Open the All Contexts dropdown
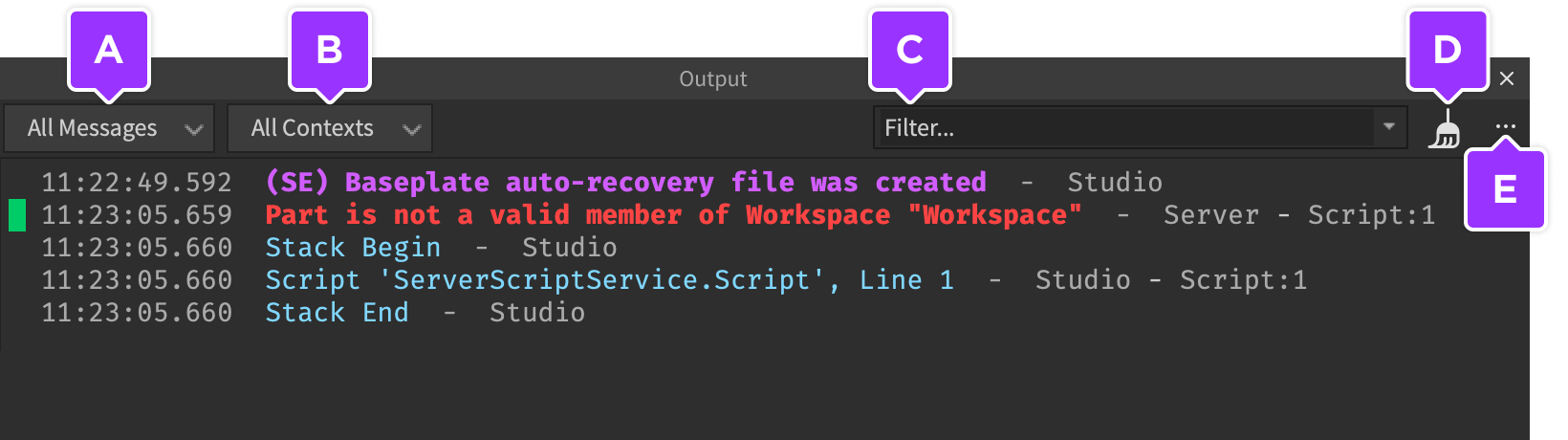Viewport: 1568px width, 440px height. pyautogui.click(x=330, y=128)
